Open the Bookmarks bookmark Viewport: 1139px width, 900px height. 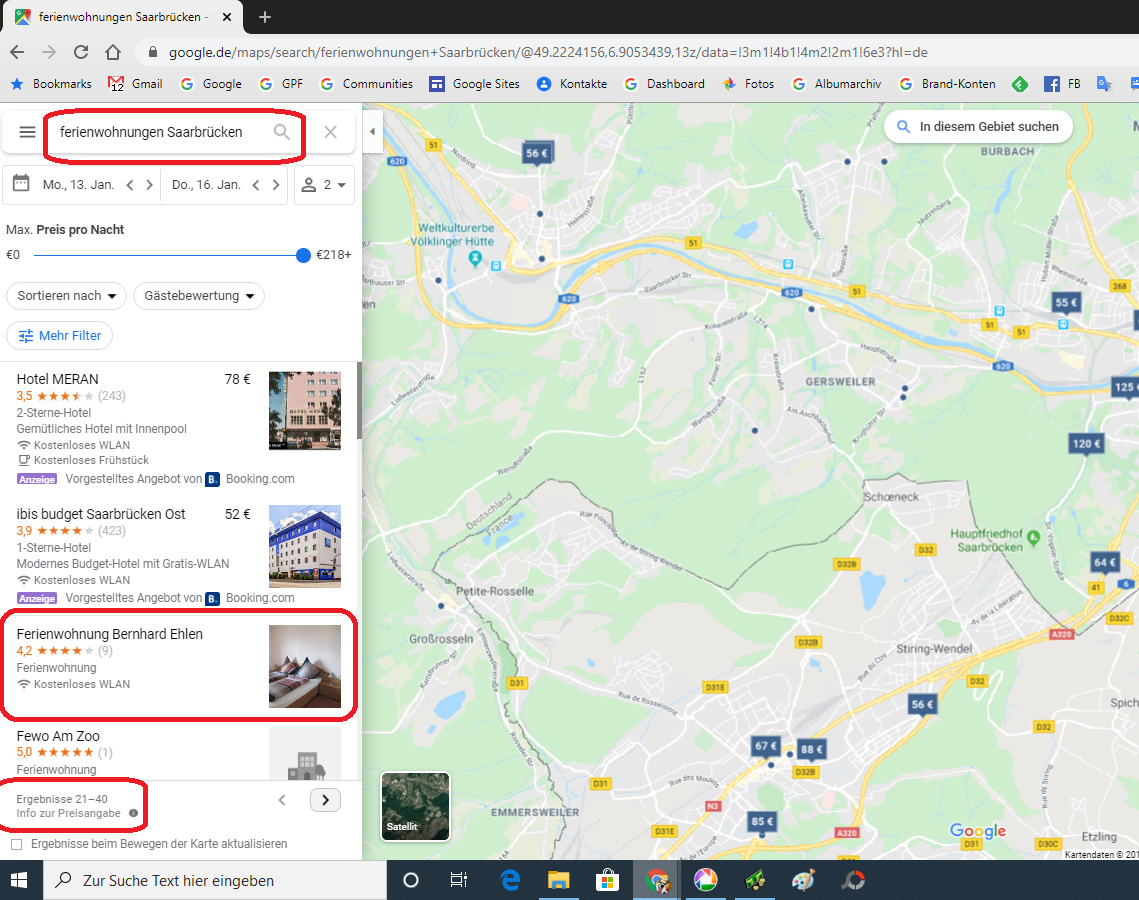click(x=51, y=84)
